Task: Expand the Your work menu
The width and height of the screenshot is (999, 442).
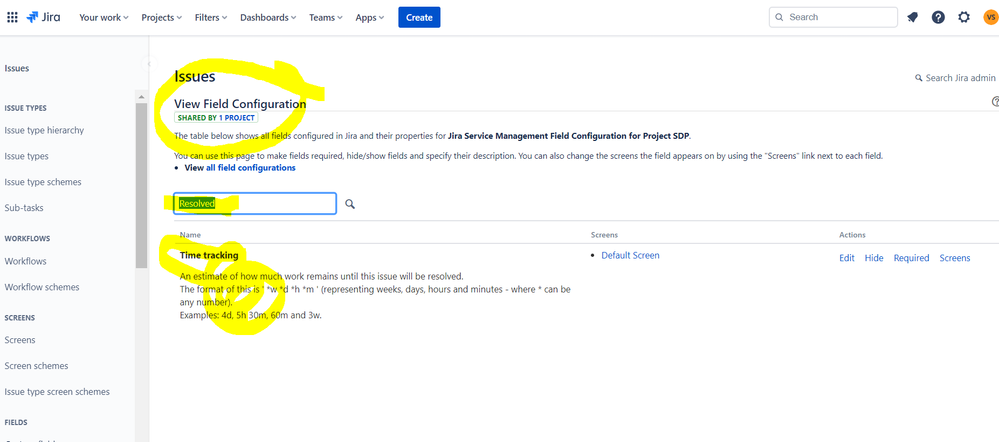Action: [x=104, y=18]
